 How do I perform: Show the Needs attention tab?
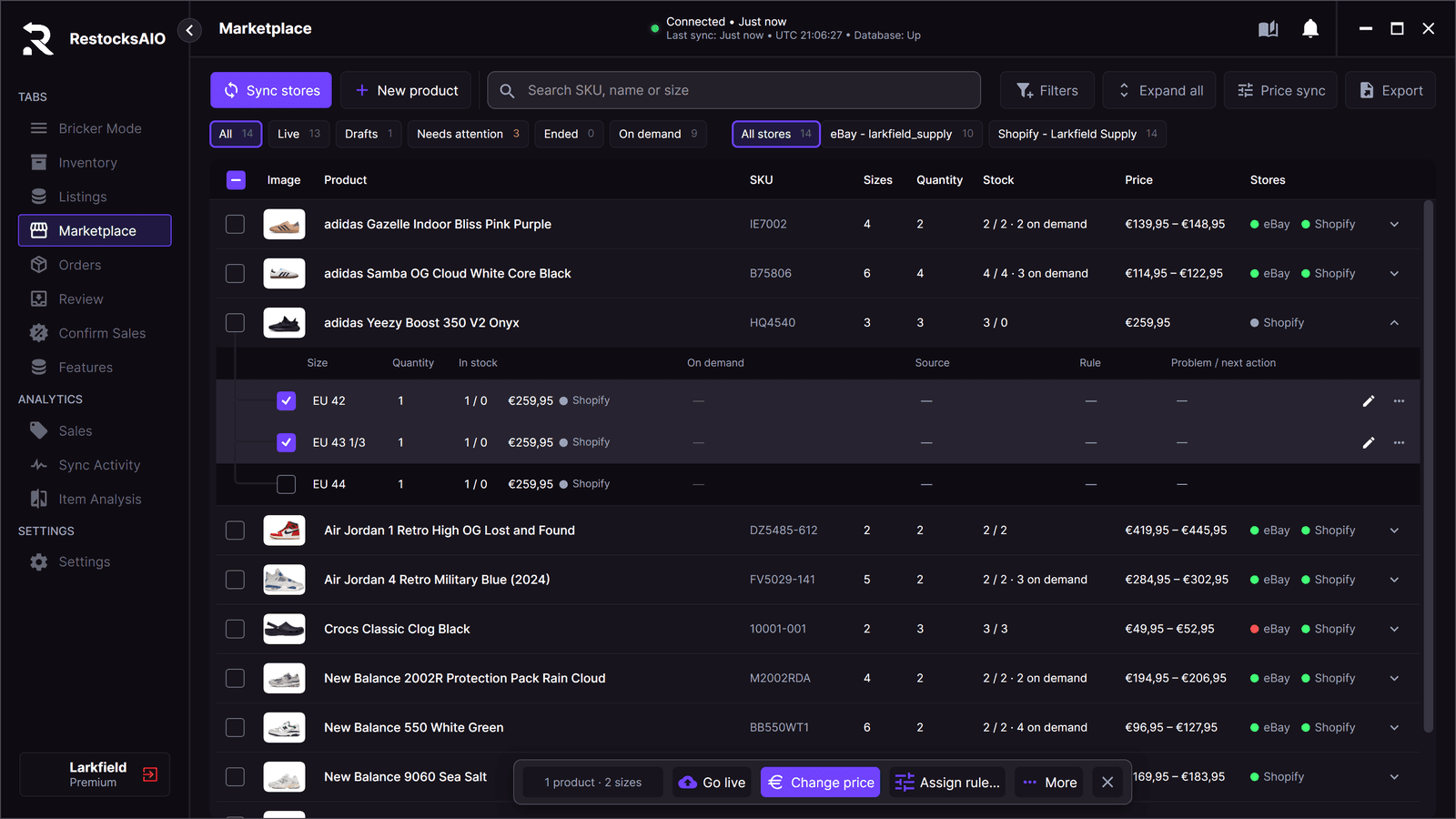click(x=468, y=134)
